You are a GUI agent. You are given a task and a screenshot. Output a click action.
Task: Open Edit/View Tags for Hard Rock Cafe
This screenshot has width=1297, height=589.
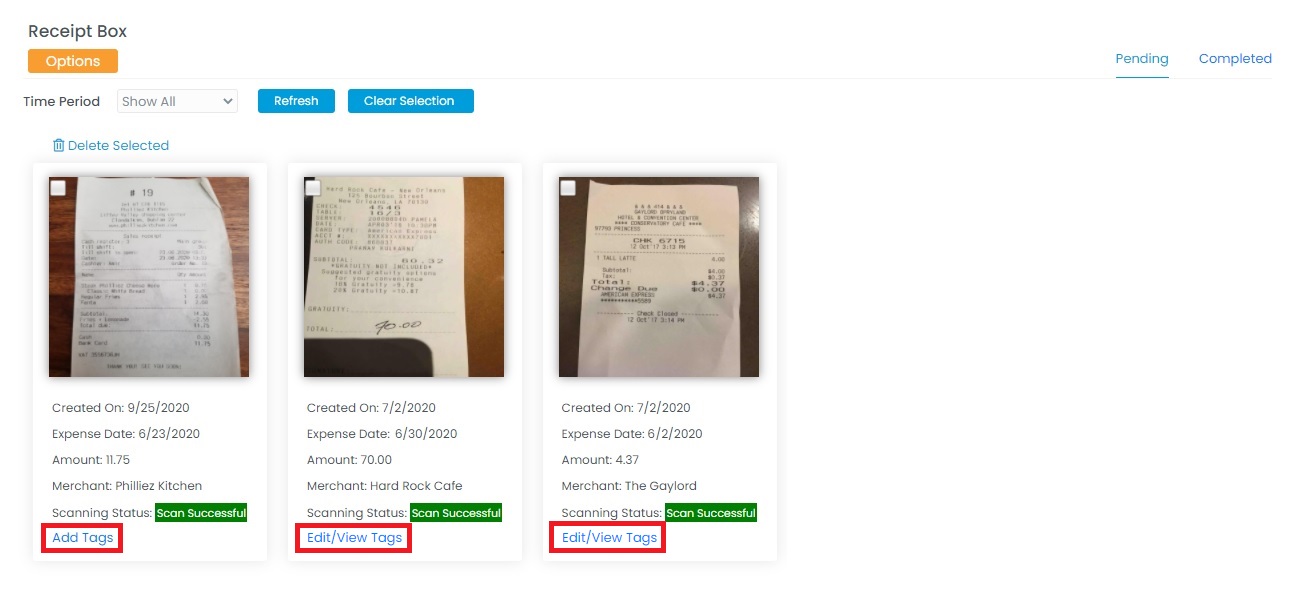[x=354, y=538]
